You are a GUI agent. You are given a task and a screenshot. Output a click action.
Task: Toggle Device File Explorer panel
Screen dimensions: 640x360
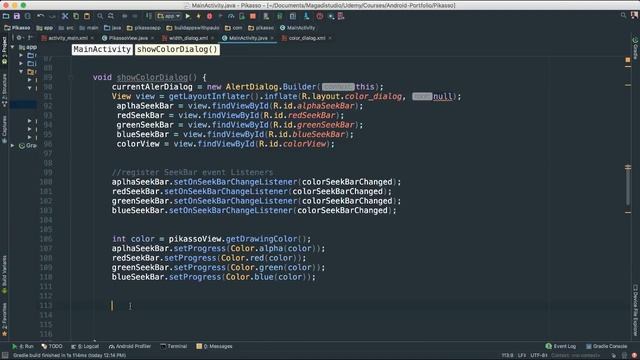[636, 310]
